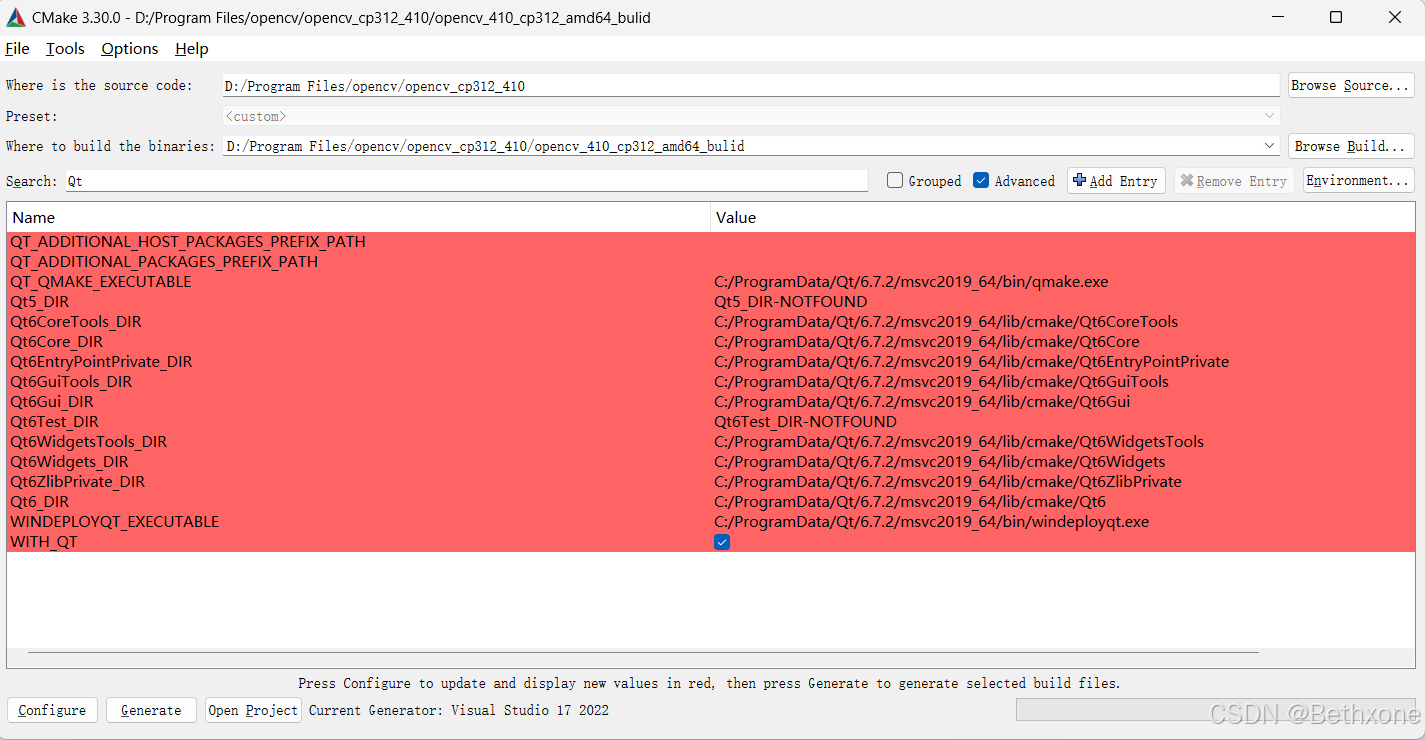Select the Qt6ZlibPrivate_DIR entry
The width and height of the screenshot is (1425, 740).
click(78, 482)
